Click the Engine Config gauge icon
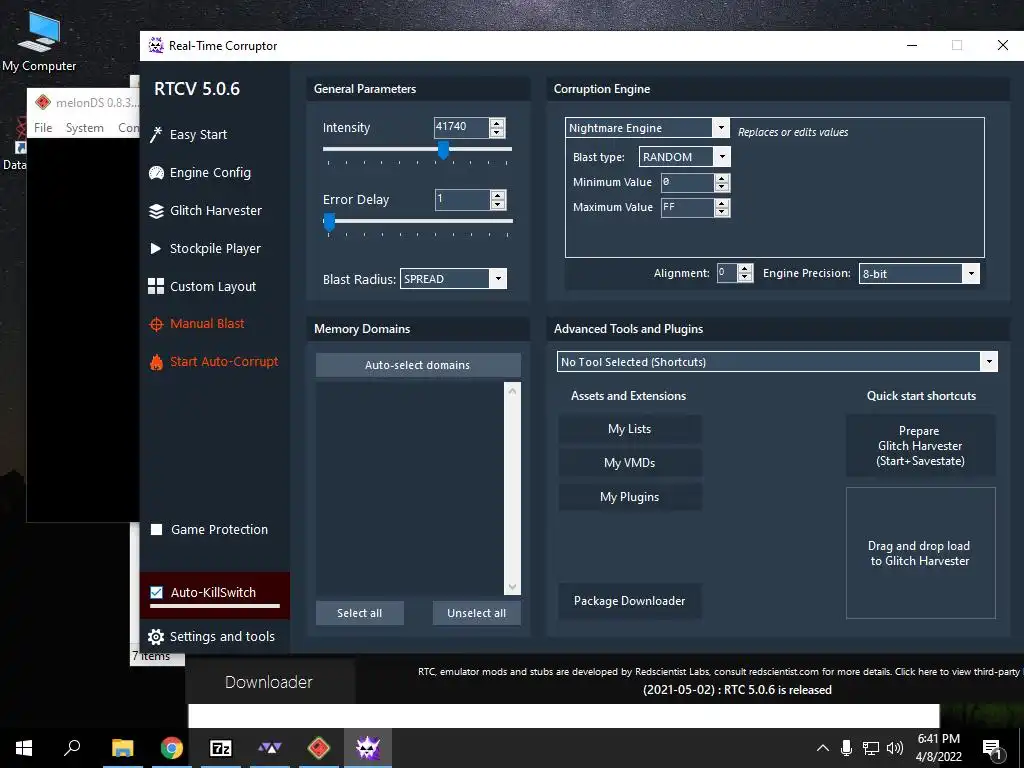Screen dimensions: 1024x768 coord(156,172)
